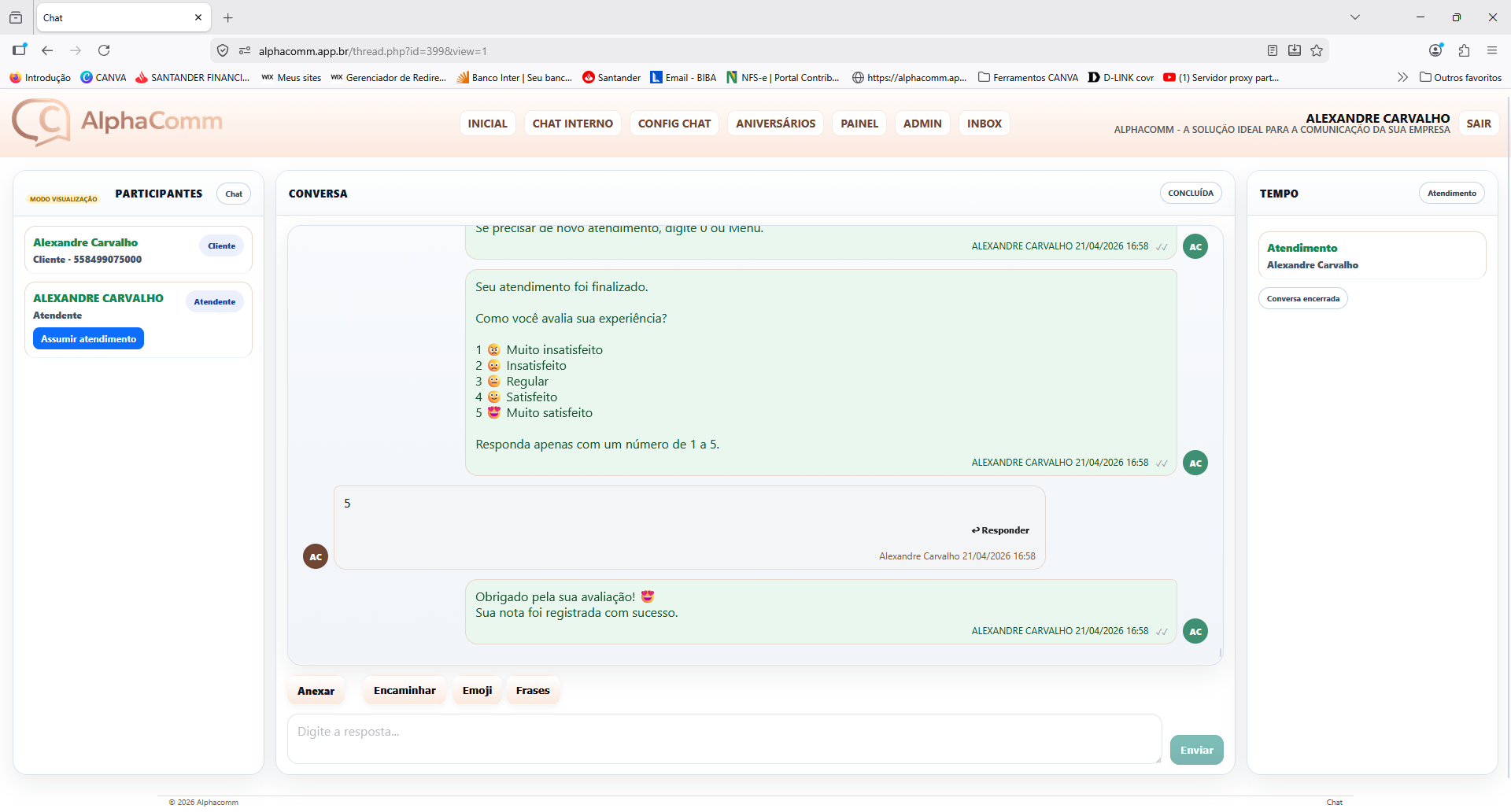Show more bookmarks with the chevron
This screenshot has height=812, width=1511.
pyautogui.click(x=1402, y=77)
